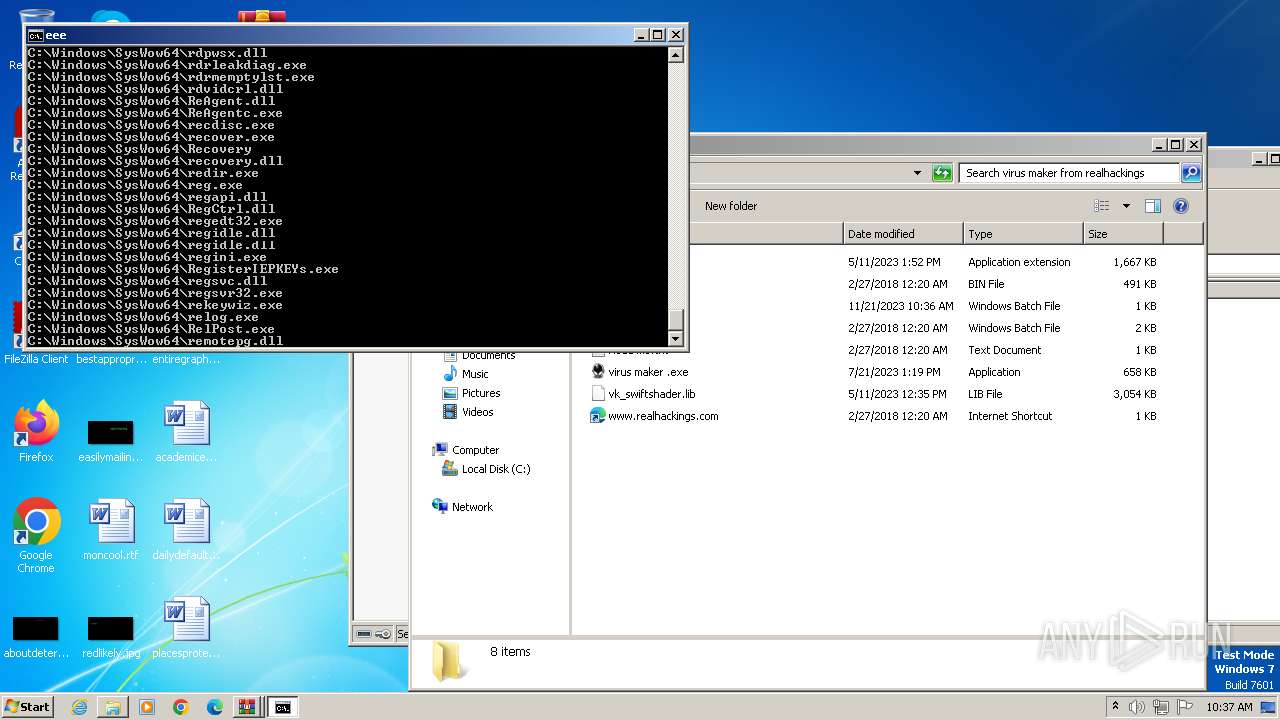Click the search magnifier button in Explorer

click(1190, 173)
